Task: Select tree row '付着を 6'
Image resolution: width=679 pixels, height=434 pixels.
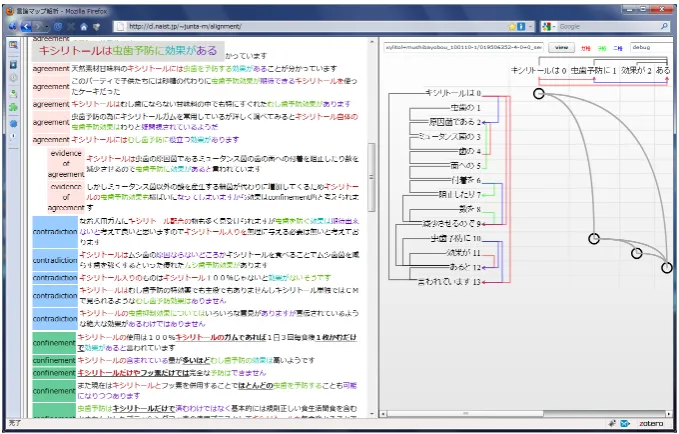Action: coord(466,180)
